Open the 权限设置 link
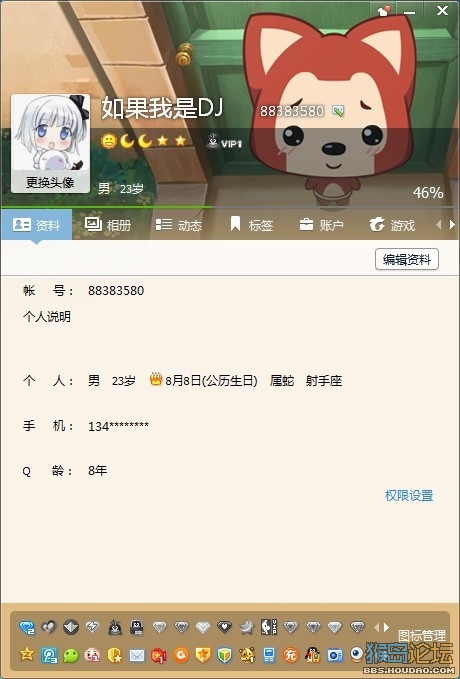Viewport: 460px width, 679px height. click(x=409, y=495)
